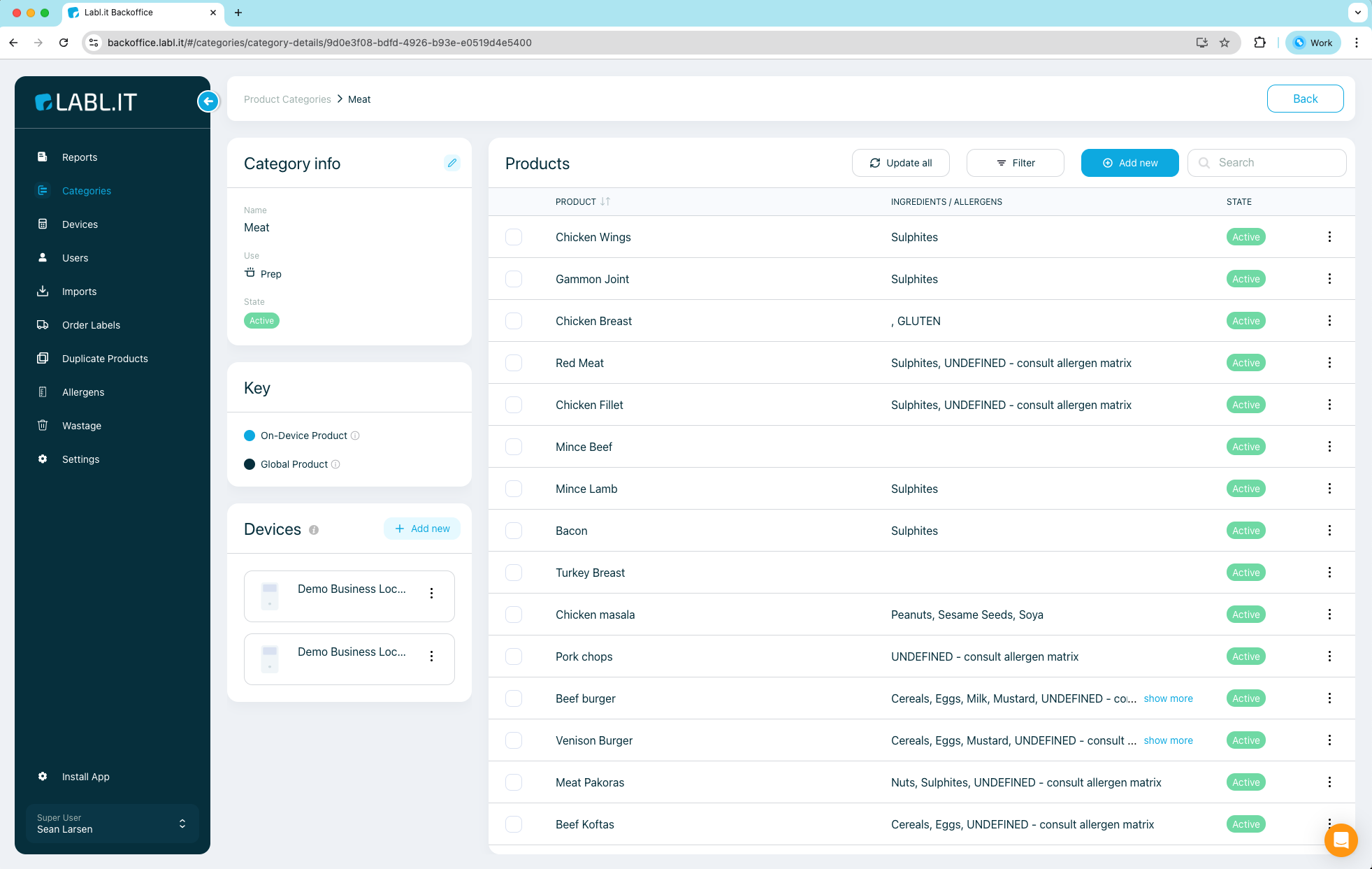Click the Devices info icon

point(314,530)
